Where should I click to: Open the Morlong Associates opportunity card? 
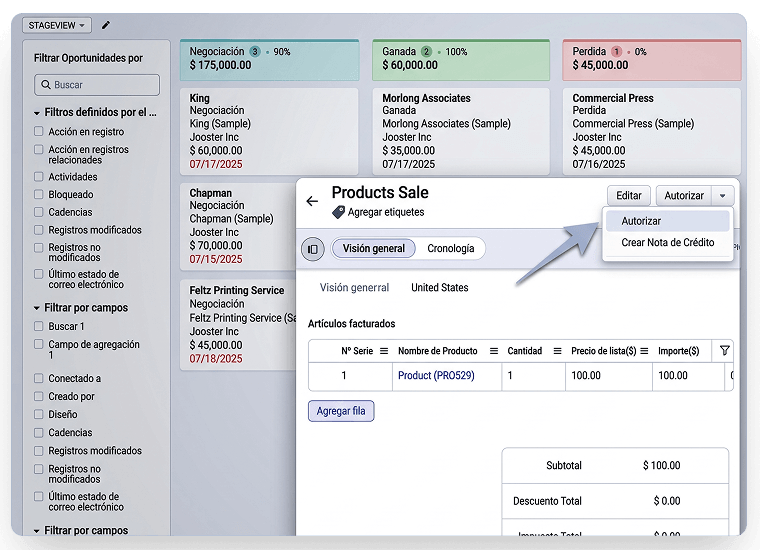461,131
